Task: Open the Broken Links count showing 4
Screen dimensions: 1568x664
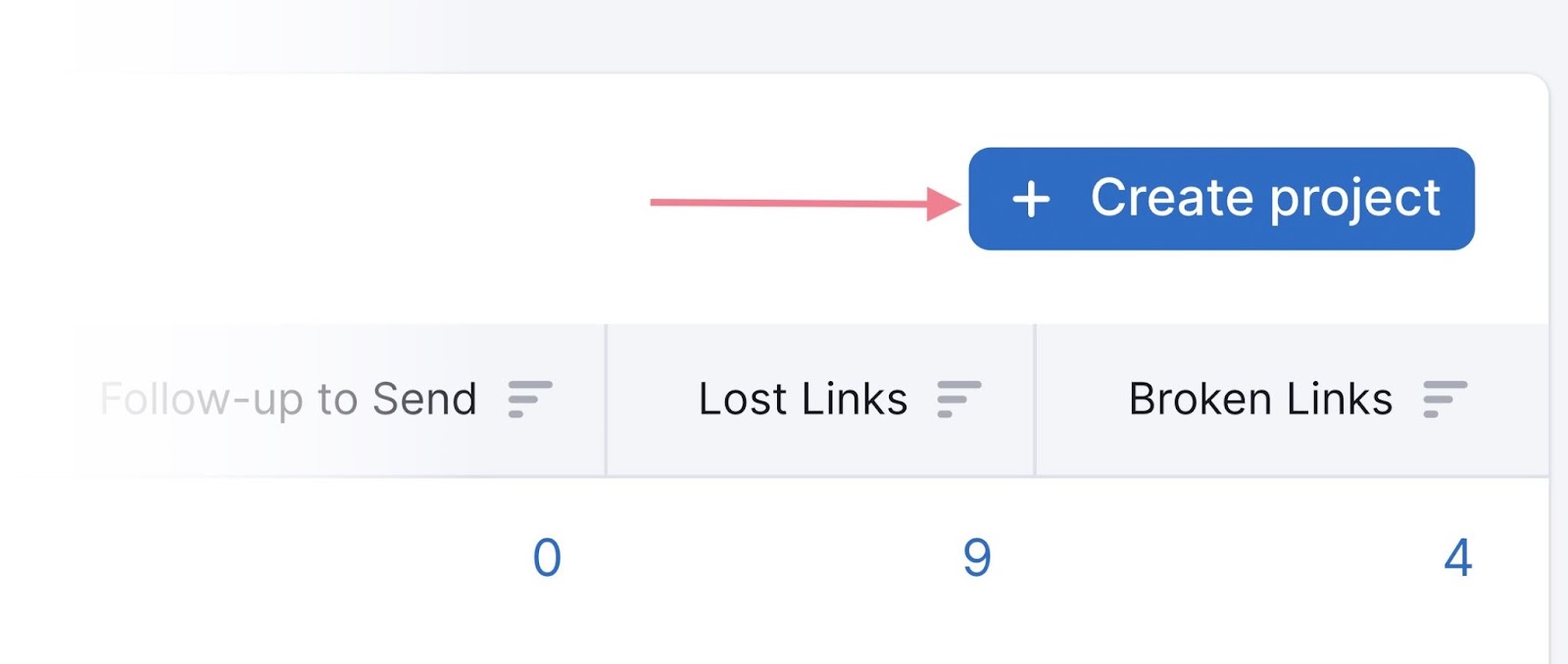Action: coord(1459,557)
